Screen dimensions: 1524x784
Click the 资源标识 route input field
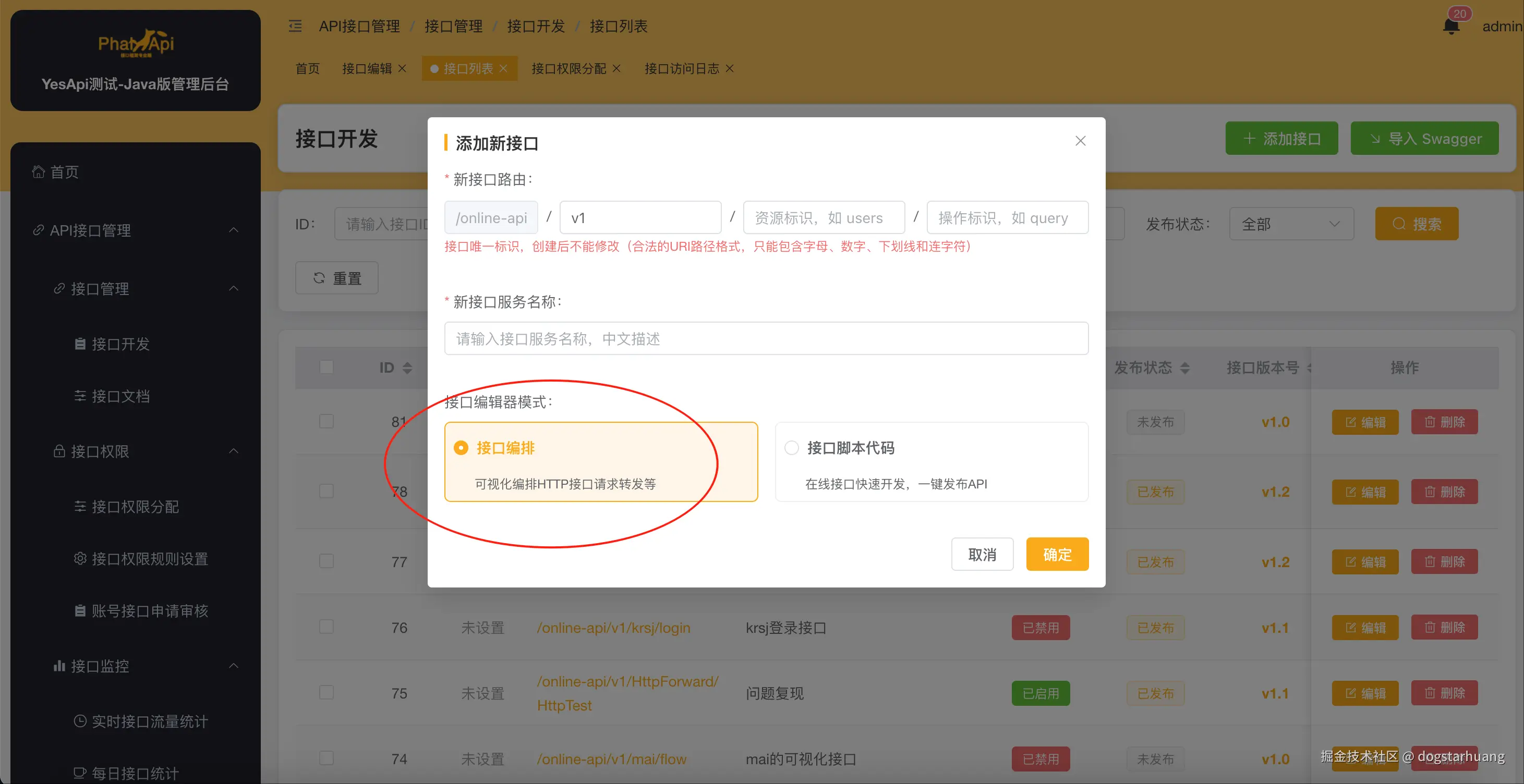click(x=824, y=217)
